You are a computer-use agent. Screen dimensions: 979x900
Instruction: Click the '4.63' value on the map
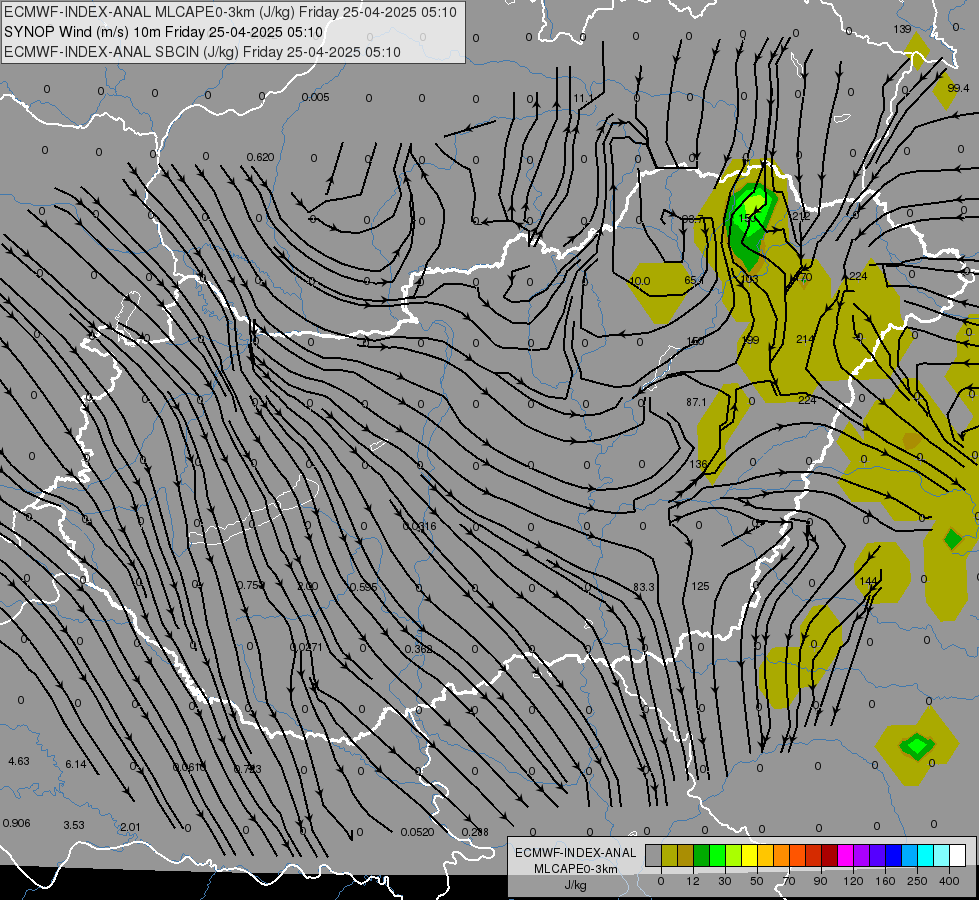pos(19,761)
